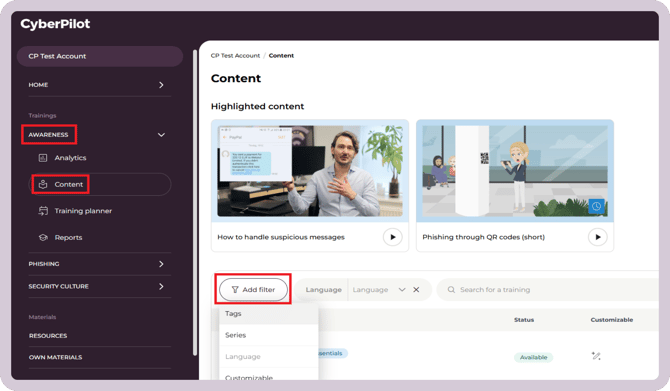This screenshot has height=391, width=670.
Task: Play Phishing through QR codes (short)
Action: pos(598,237)
